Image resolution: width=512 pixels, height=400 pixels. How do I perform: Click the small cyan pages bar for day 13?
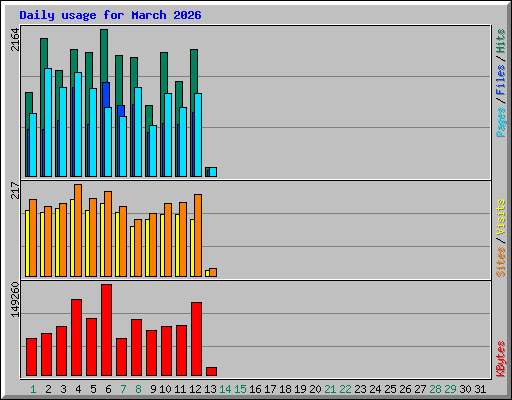[x=213, y=172]
